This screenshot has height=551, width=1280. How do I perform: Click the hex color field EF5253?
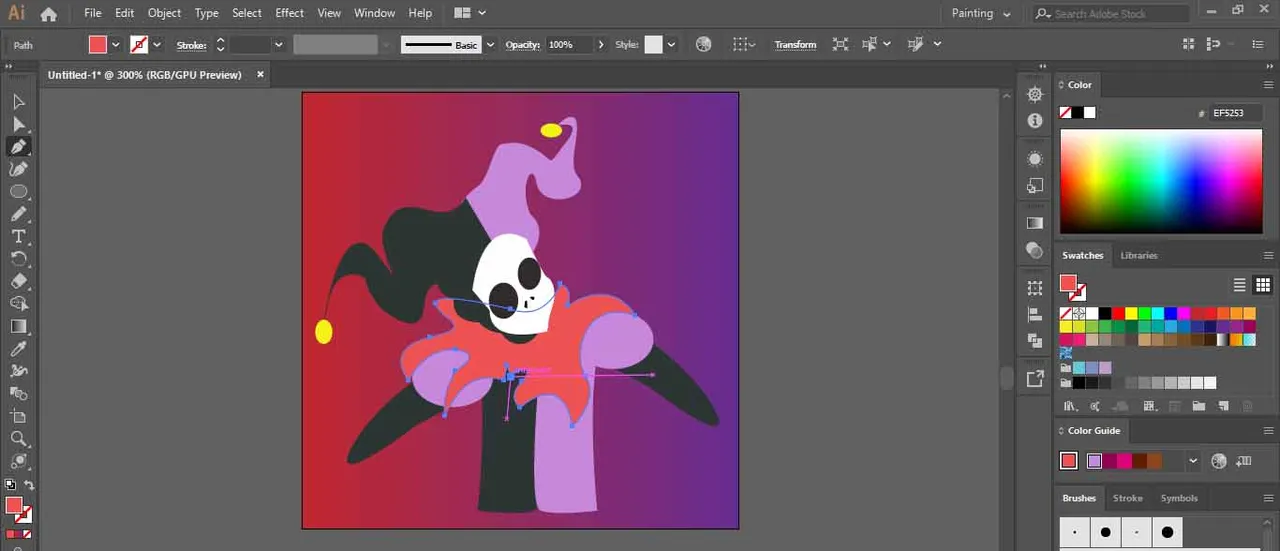point(1238,113)
